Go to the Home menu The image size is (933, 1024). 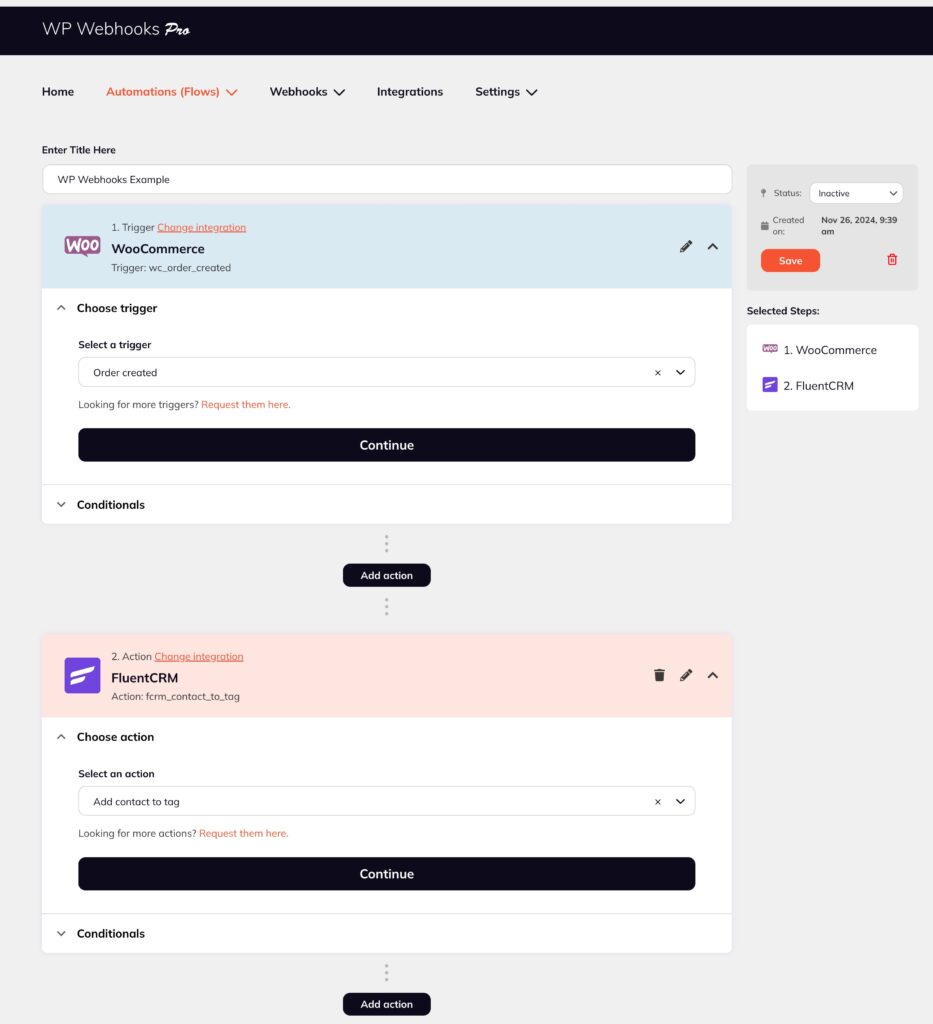[57, 91]
